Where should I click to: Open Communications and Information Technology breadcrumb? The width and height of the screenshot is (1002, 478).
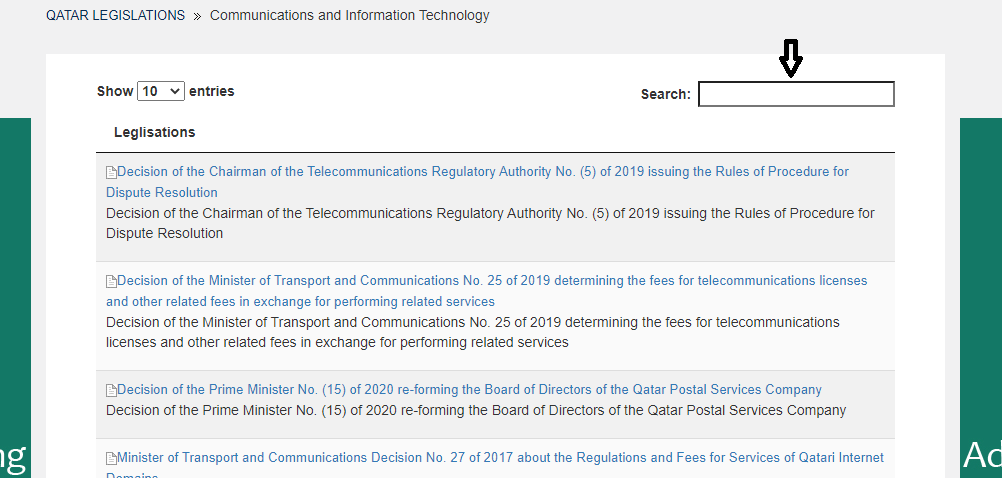(x=349, y=16)
